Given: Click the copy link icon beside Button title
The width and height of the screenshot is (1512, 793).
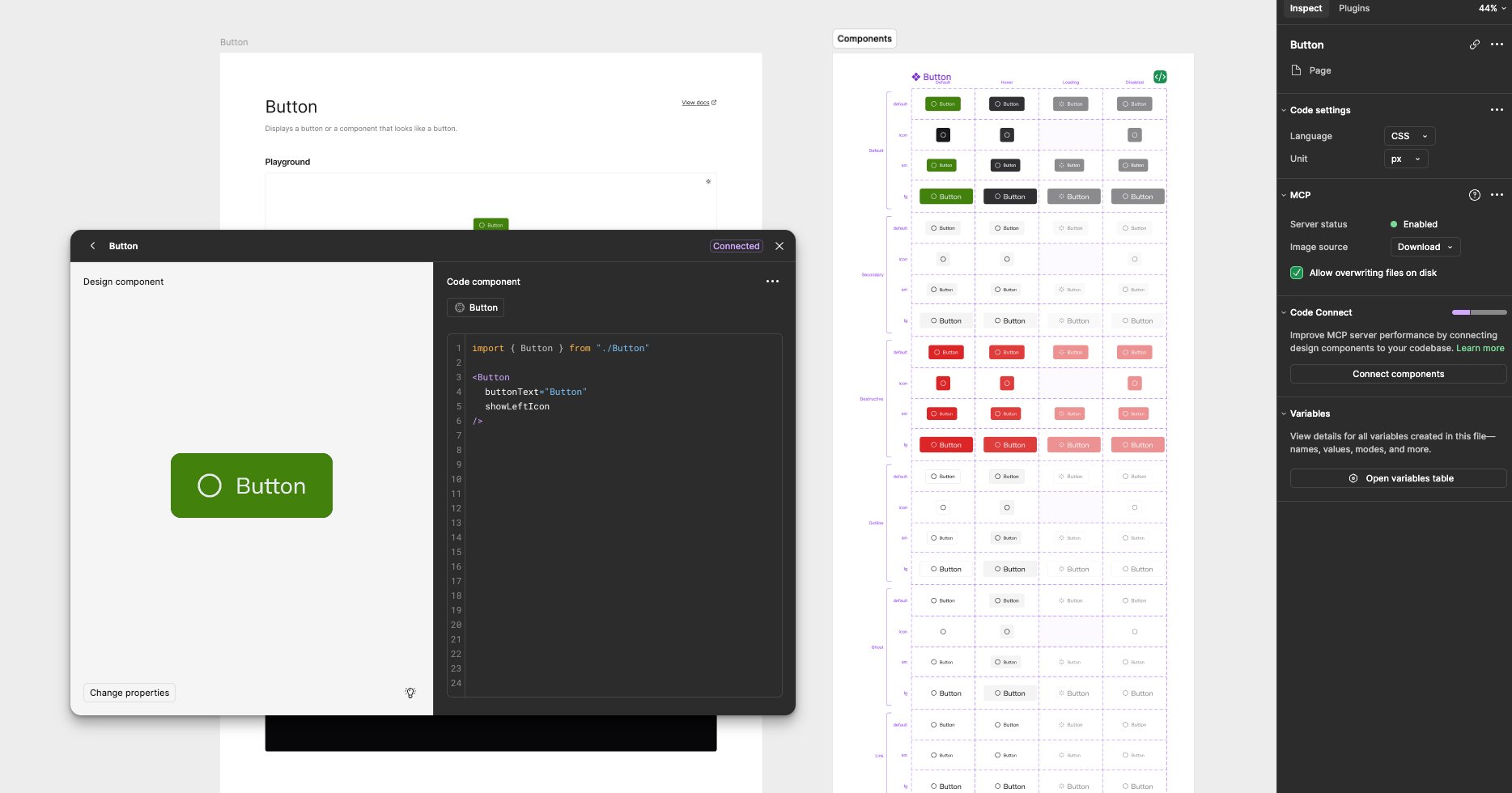Looking at the screenshot, I should (x=1475, y=45).
